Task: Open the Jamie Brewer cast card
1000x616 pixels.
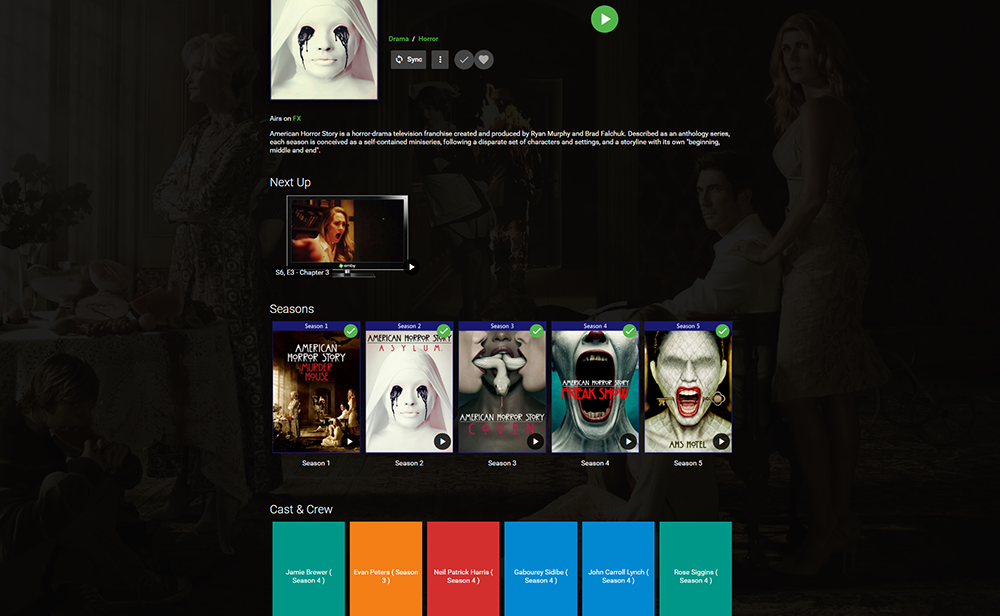Action: 309,569
